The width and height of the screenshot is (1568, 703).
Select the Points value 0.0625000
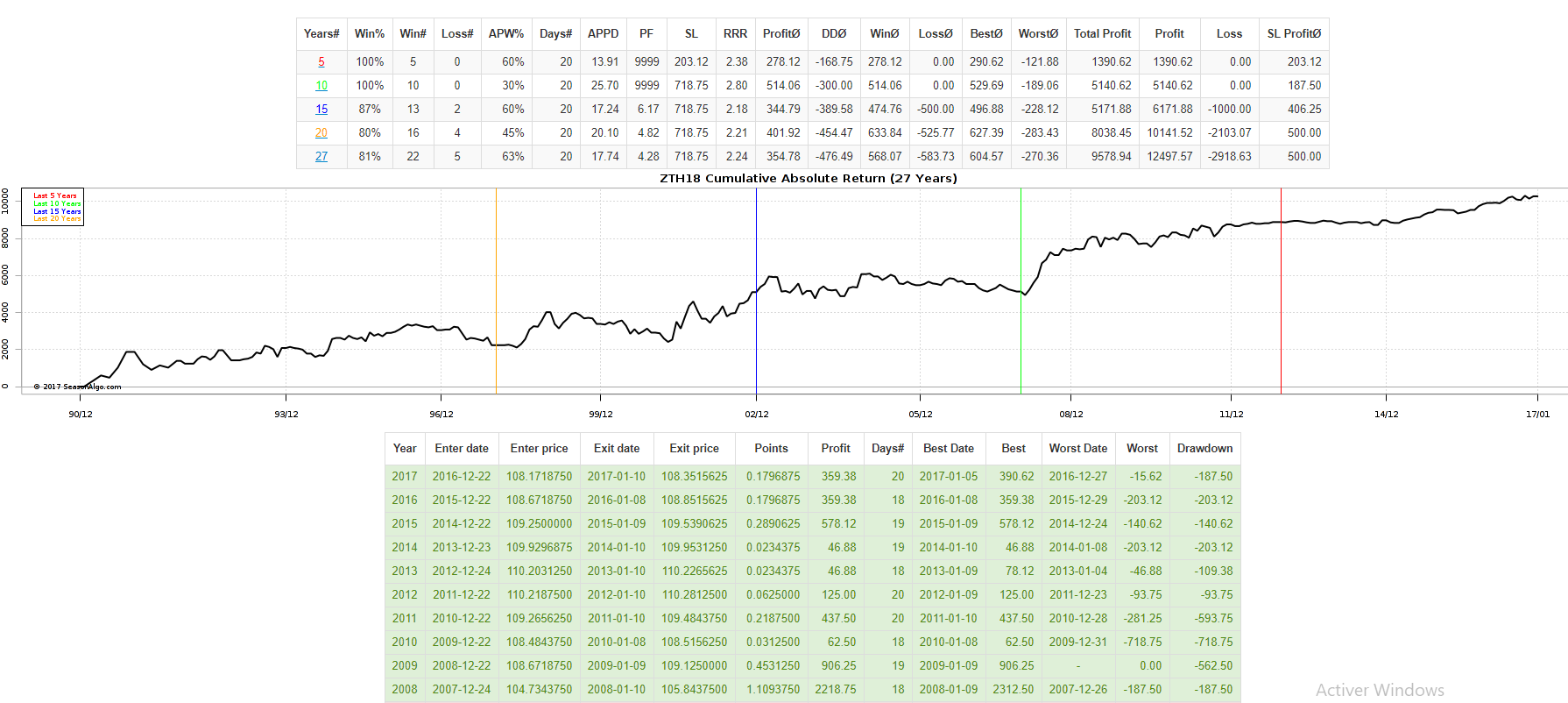773,595
